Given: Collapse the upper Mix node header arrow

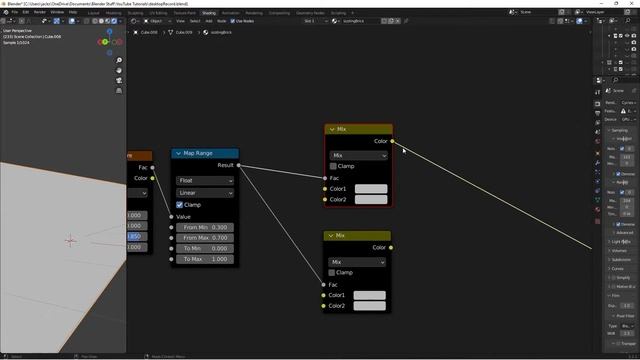Looking at the screenshot, I should (332, 129).
